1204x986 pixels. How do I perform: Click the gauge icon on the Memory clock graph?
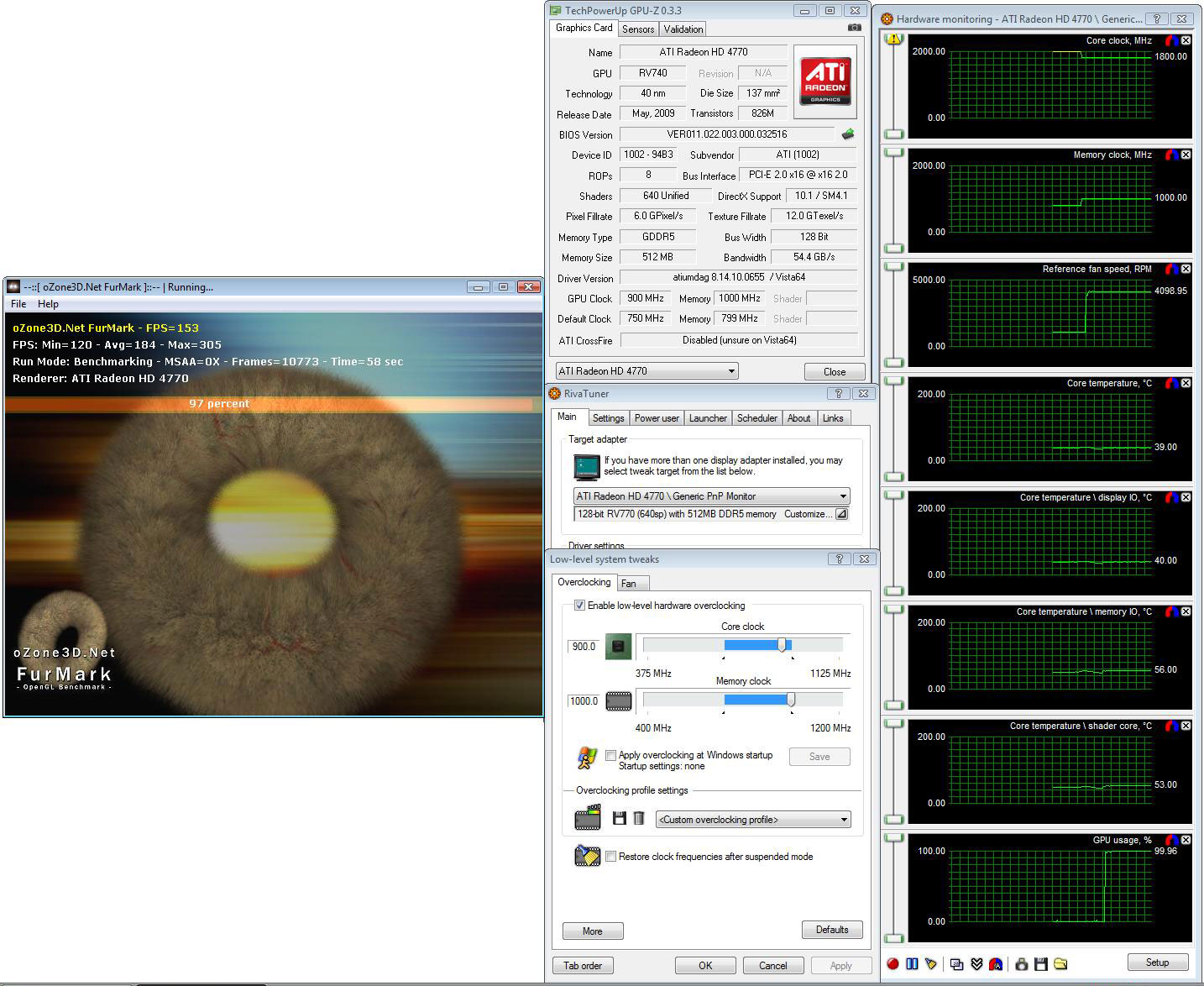tap(1172, 155)
